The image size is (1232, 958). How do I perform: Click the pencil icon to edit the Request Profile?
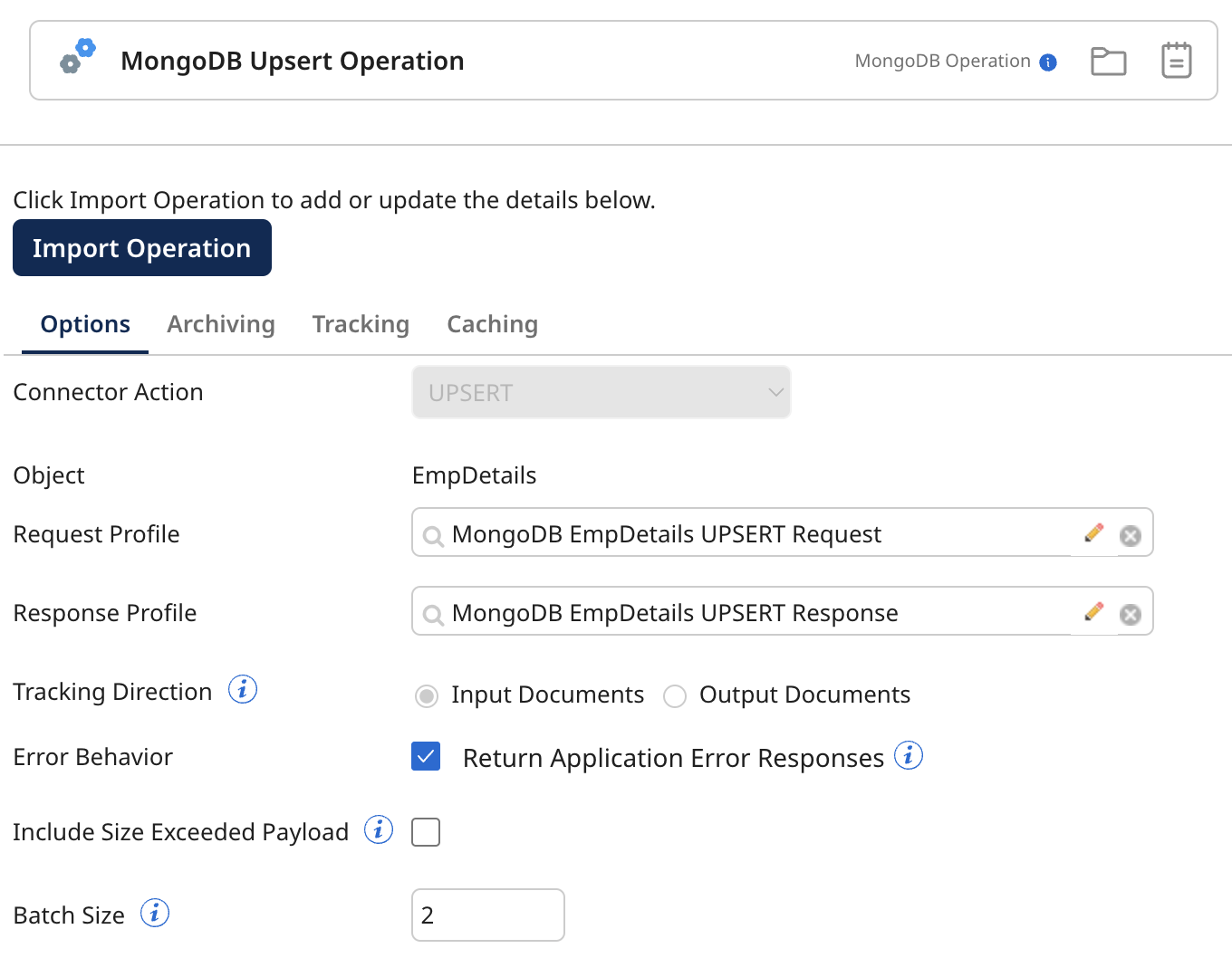(x=1093, y=533)
